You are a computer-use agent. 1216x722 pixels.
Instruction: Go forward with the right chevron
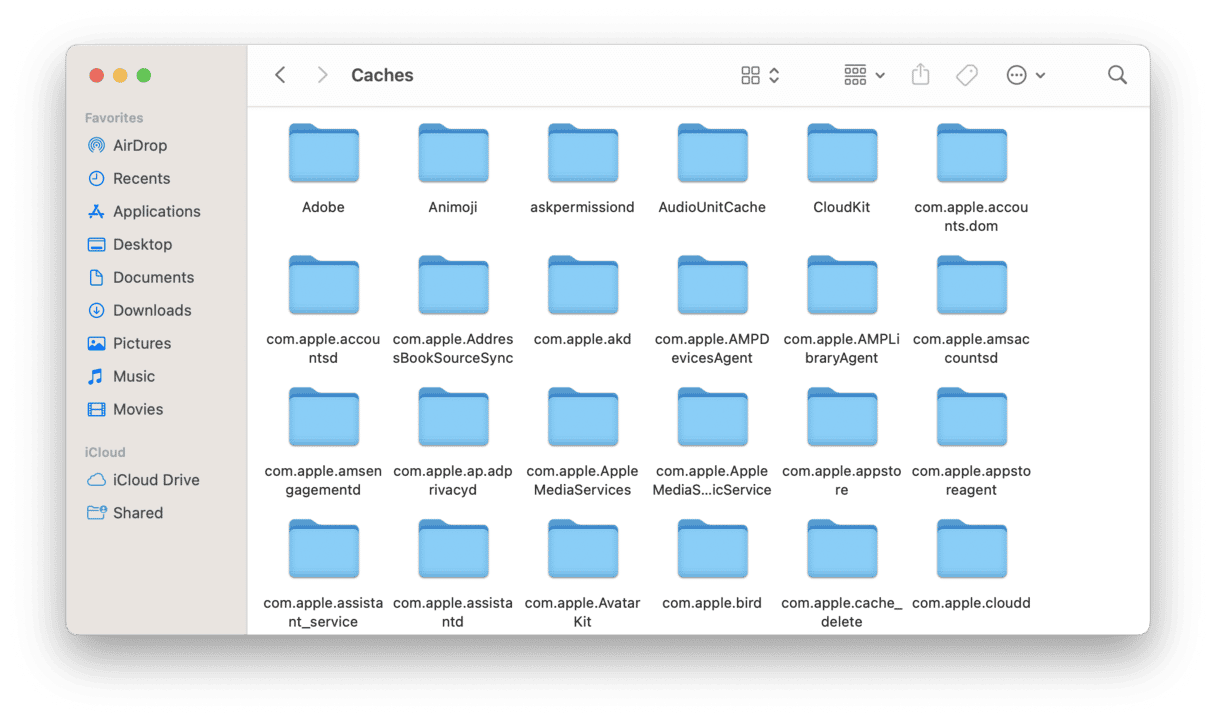tap(322, 75)
